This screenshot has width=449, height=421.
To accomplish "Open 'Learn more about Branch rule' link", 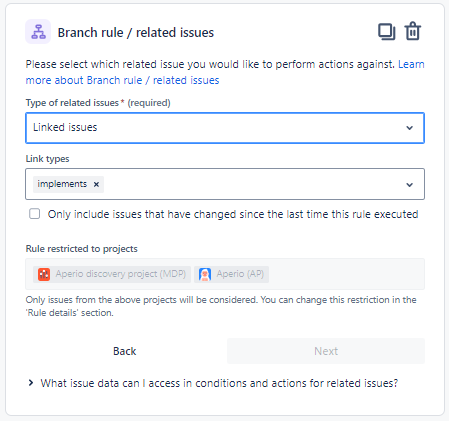I will click(225, 72).
